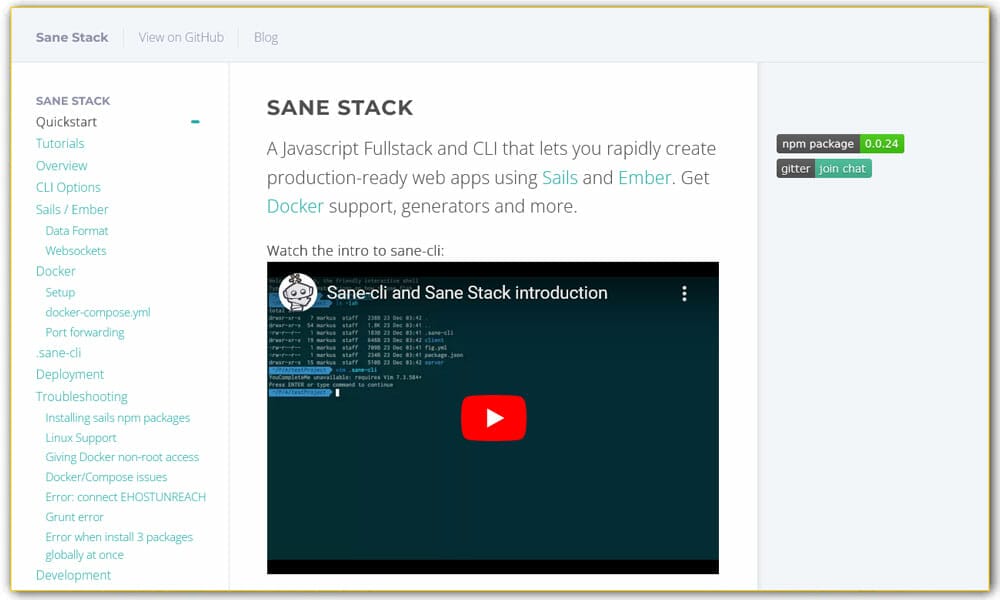Open the CLI Options page

pyautogui.click(x=70, y=187)
